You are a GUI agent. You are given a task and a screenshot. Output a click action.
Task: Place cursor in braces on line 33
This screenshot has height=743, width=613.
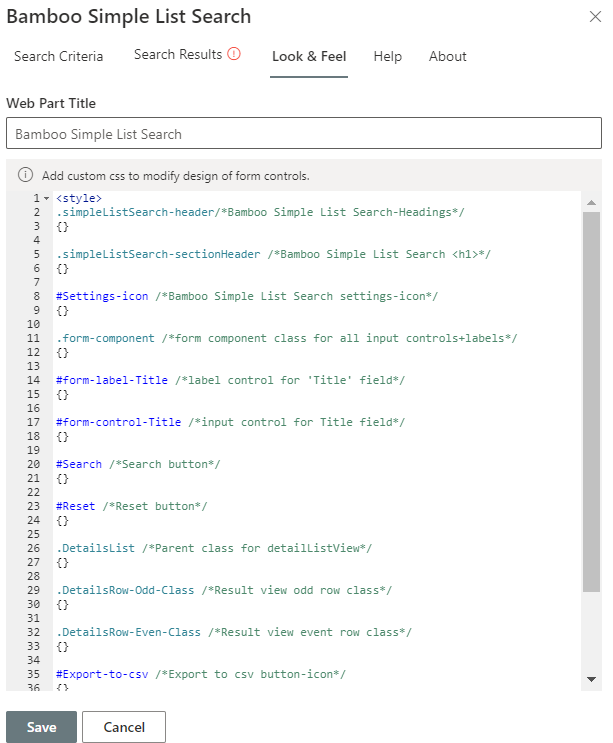click(63, 646)
